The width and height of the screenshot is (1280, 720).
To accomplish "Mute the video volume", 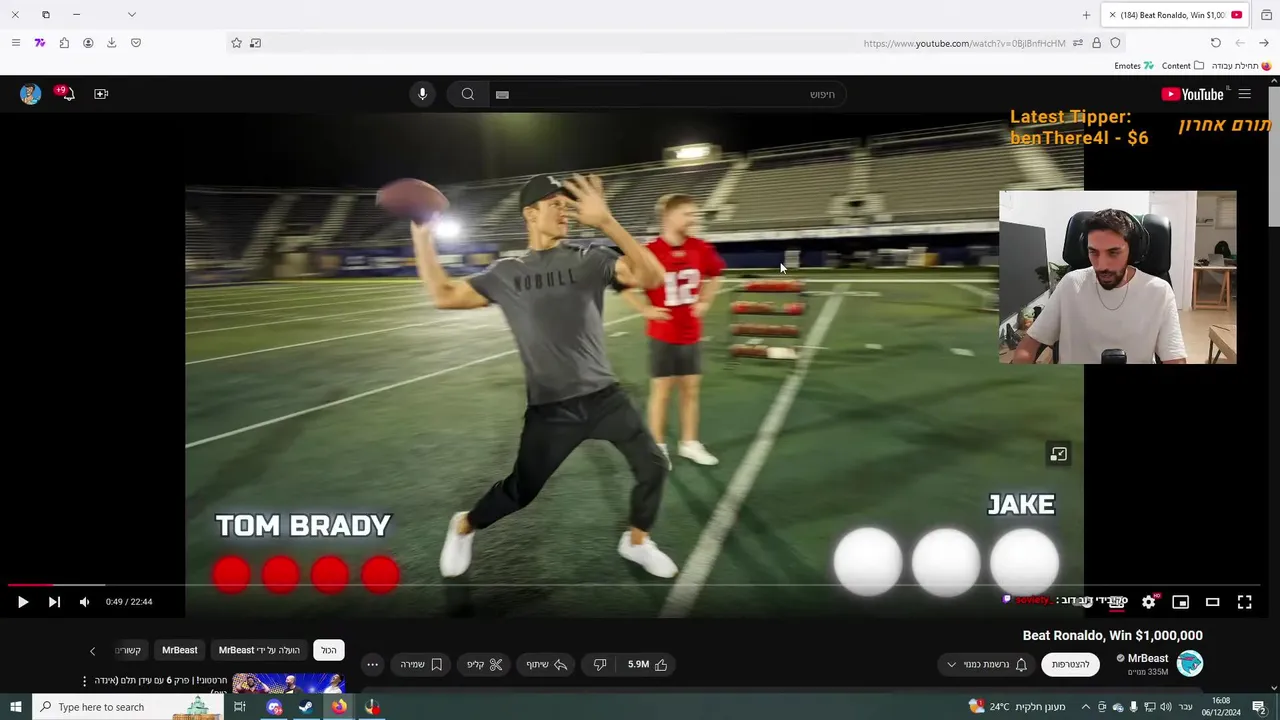I will (84, 602).
